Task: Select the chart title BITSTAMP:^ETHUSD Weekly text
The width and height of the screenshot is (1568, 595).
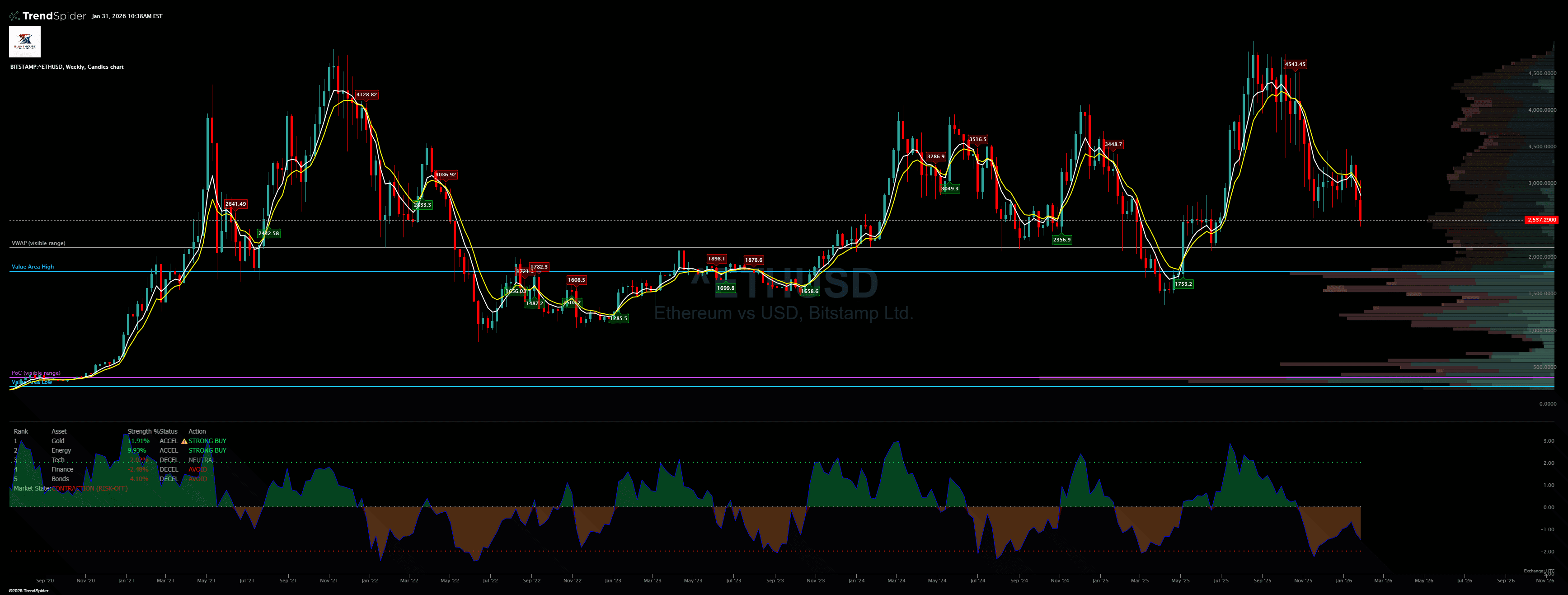Action: (x=67, y=67)
